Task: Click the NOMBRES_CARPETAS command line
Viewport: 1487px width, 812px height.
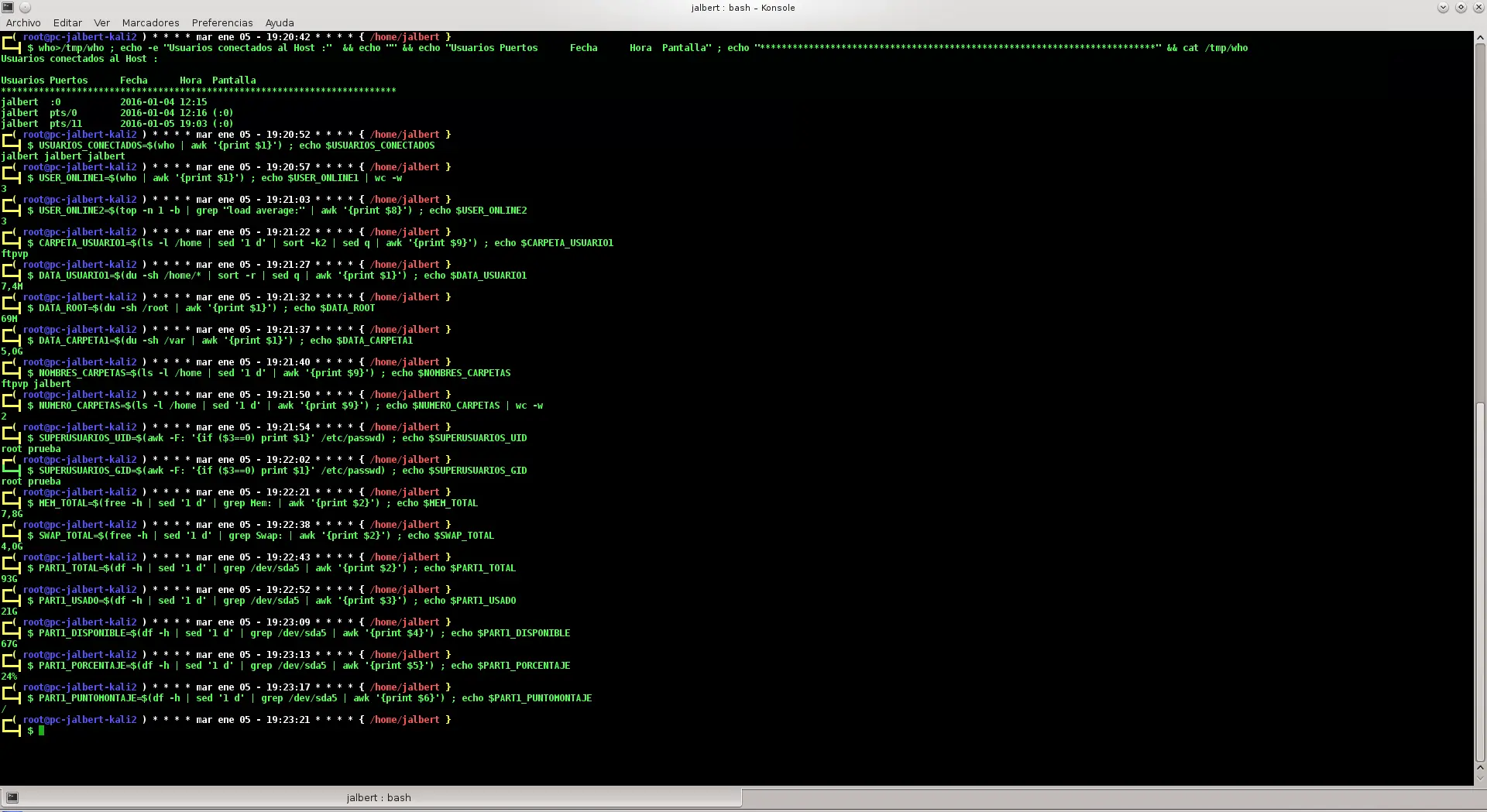Action: [269, 373]
